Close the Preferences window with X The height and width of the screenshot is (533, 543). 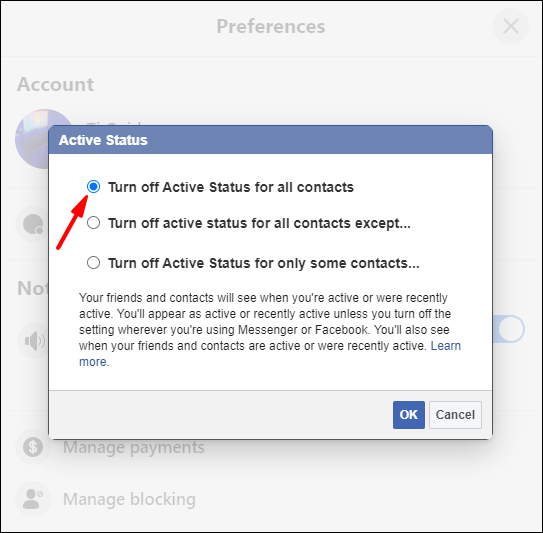click(511, 26)
